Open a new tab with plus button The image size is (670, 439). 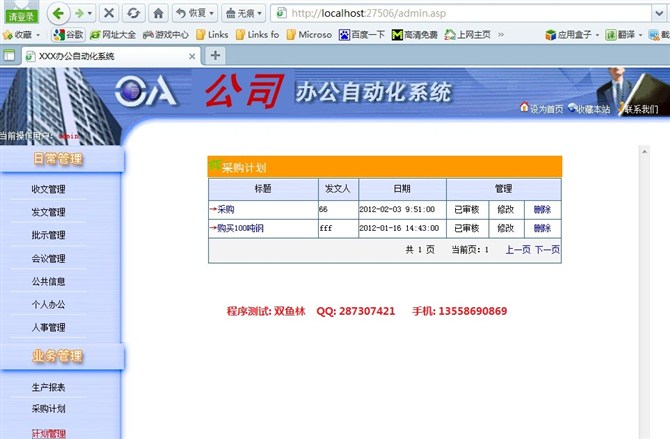click(x=215, y=56)
